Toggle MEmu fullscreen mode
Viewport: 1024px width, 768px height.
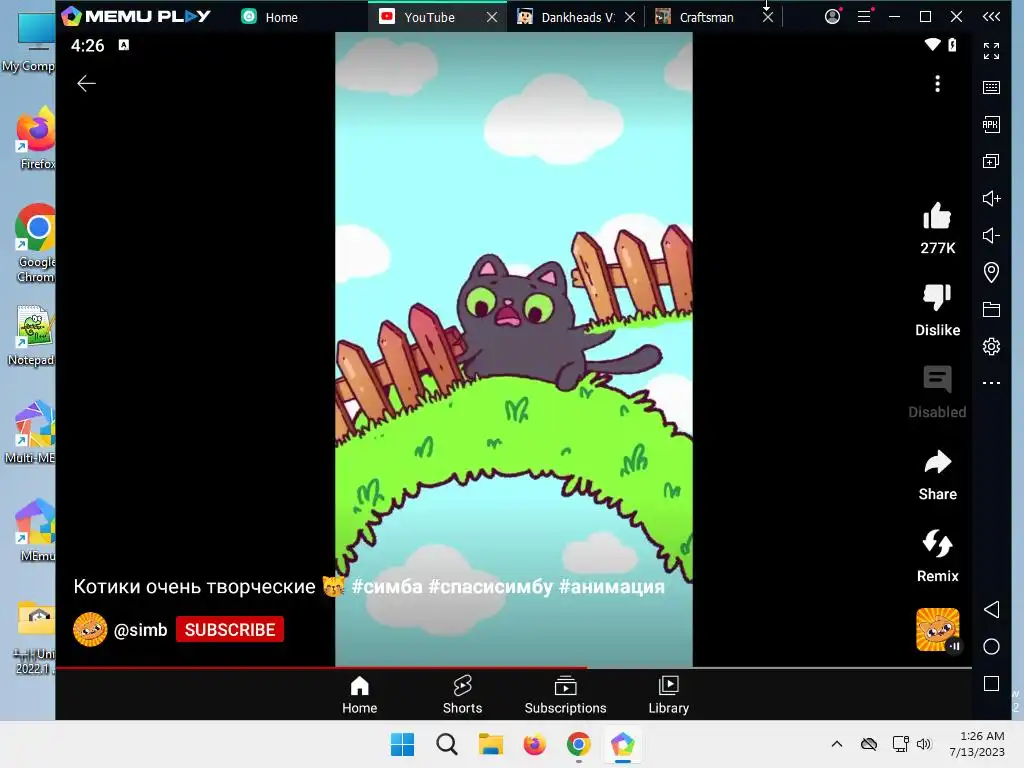click(x=991, y=51)
